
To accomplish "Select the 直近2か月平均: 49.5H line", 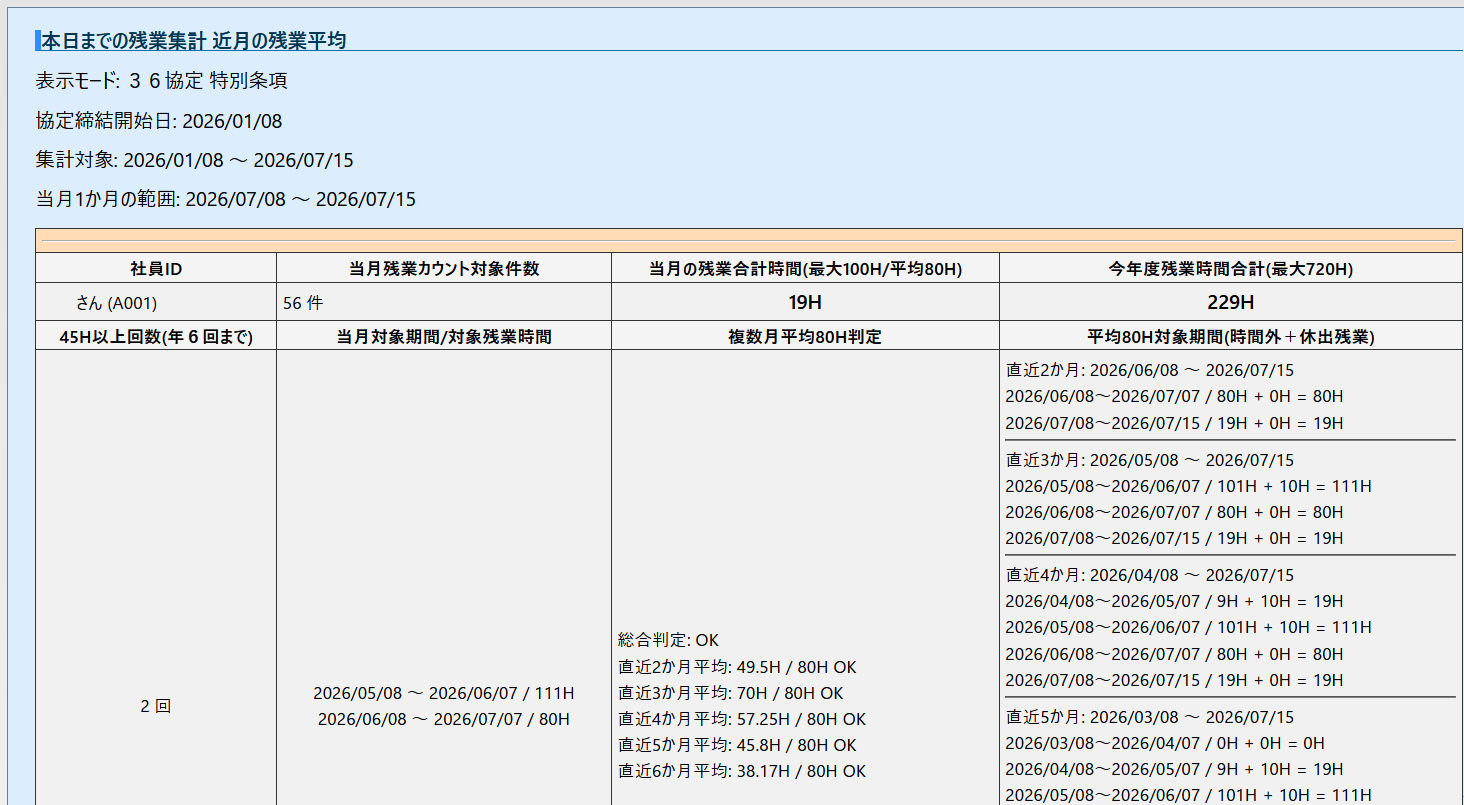I will (x=737, y=667).
